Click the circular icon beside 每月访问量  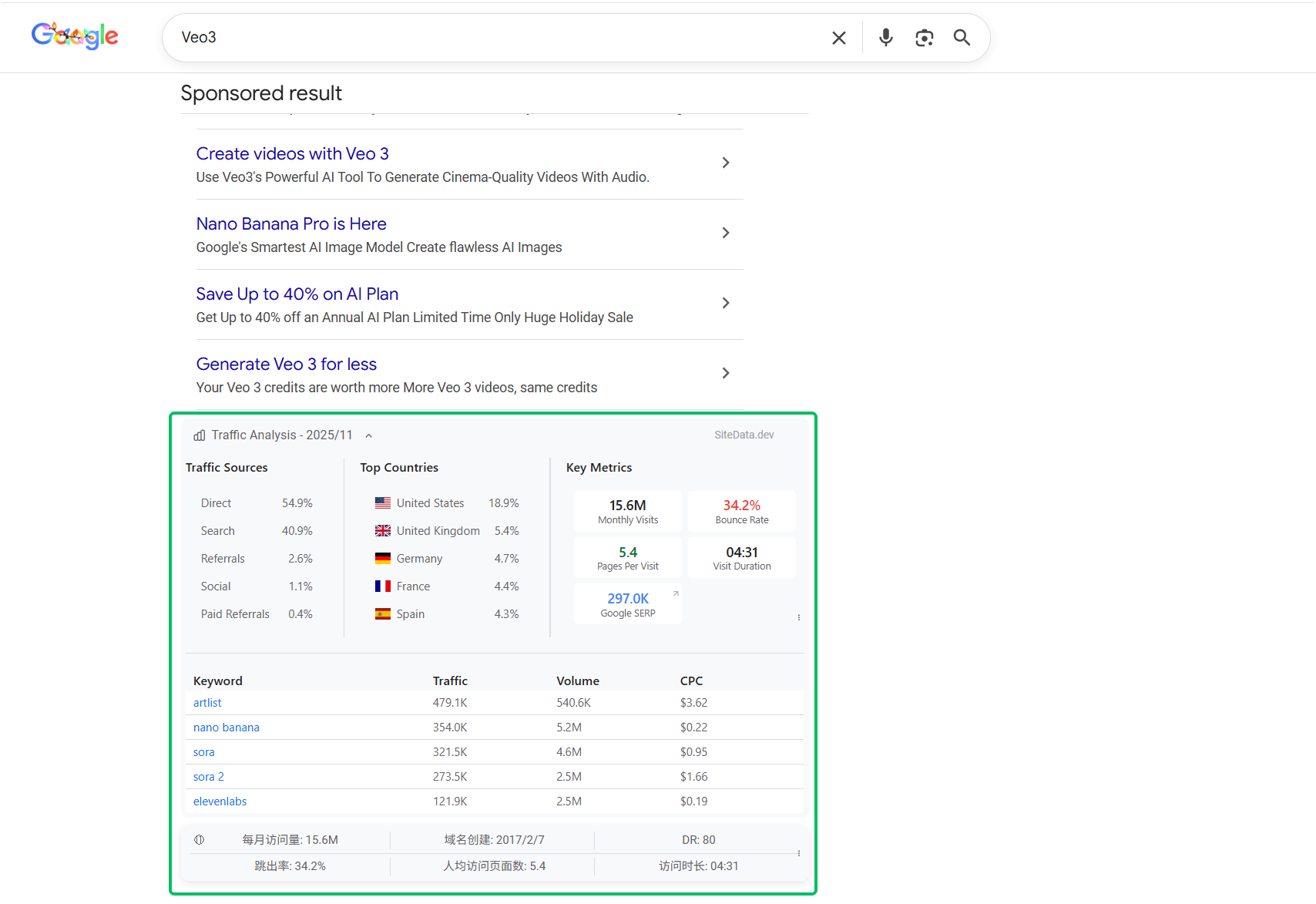[200, 840]
